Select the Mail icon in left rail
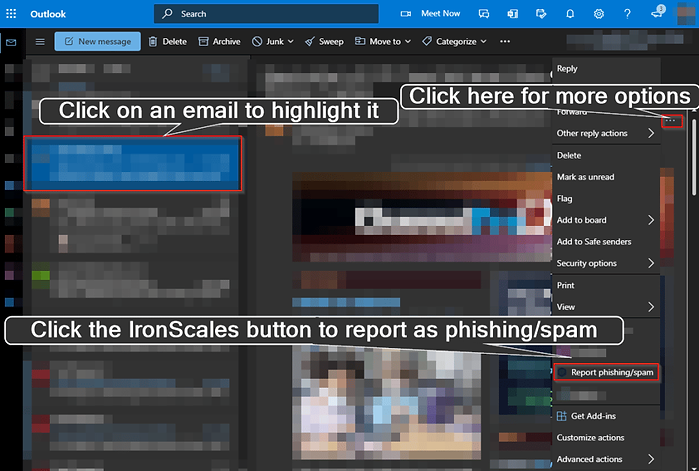699x471 pixels. pos(11,42)
